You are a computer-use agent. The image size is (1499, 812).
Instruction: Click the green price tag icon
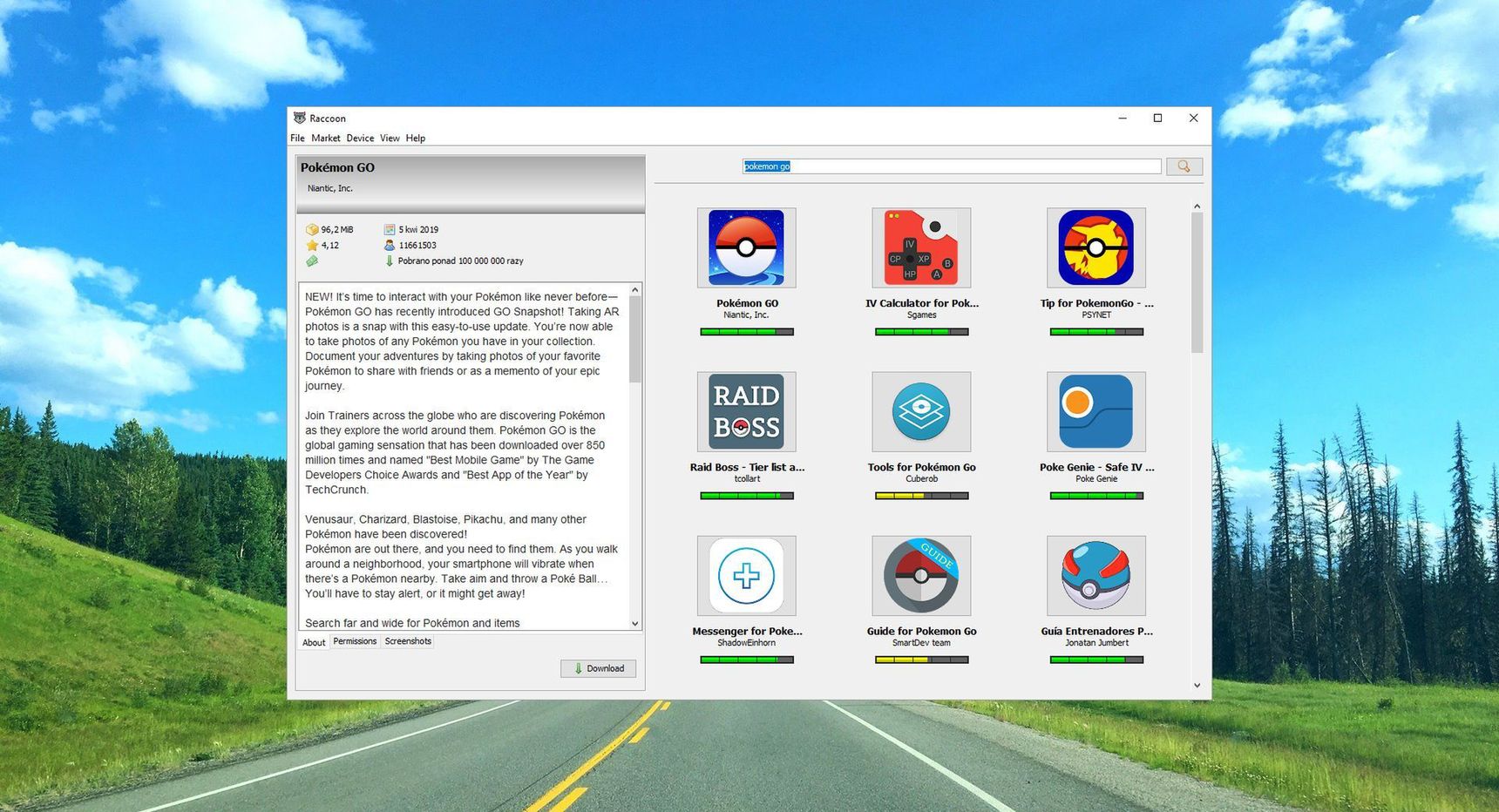[x=312, y=261]
